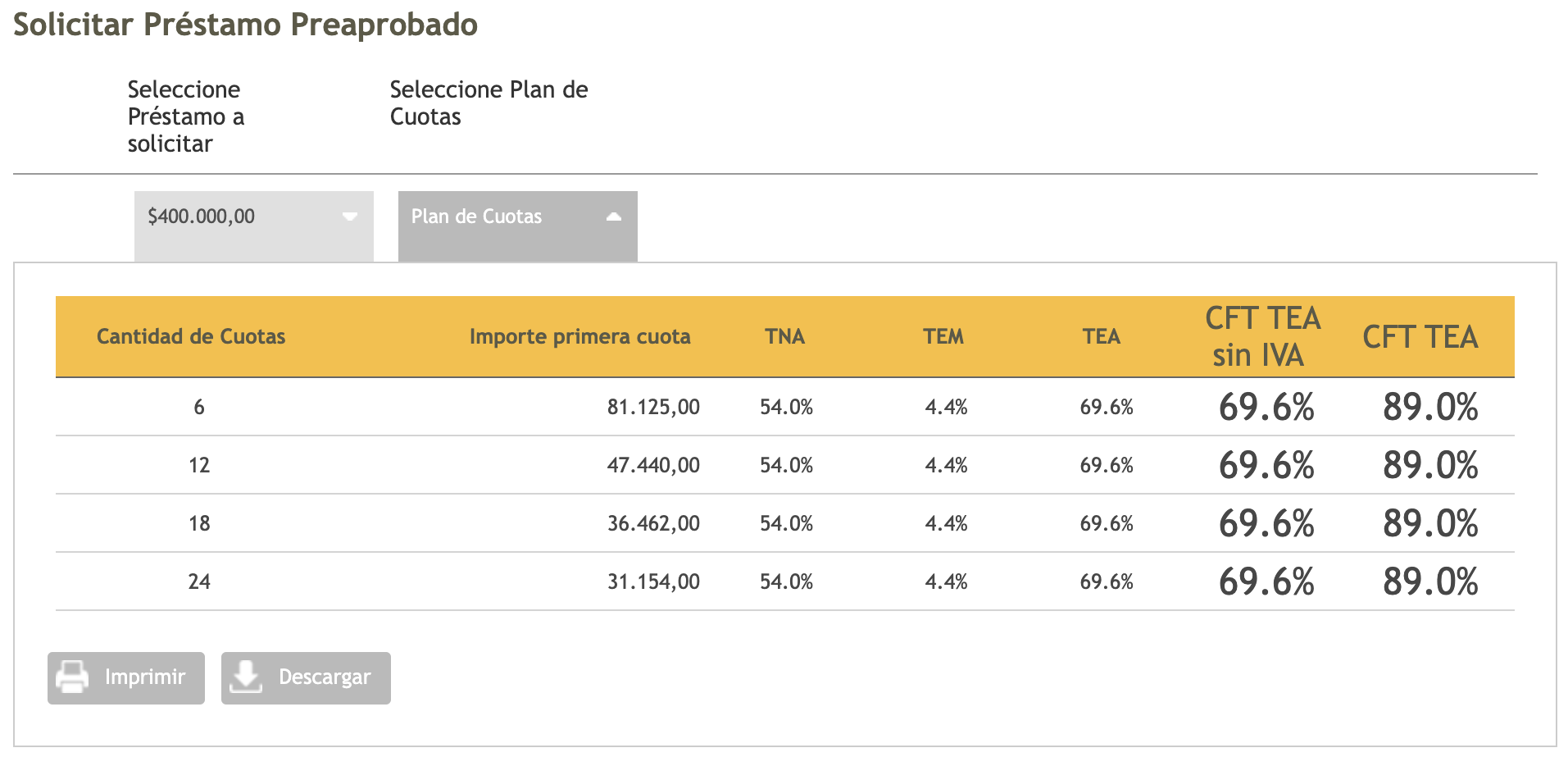Image resolution: width=1568 pixels, height=757 pixels.
Task: Click the TEM column header
Action: (943, 337)
